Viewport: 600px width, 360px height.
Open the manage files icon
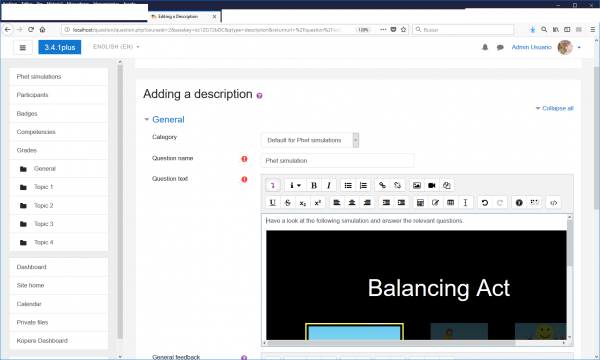point(447,186)
